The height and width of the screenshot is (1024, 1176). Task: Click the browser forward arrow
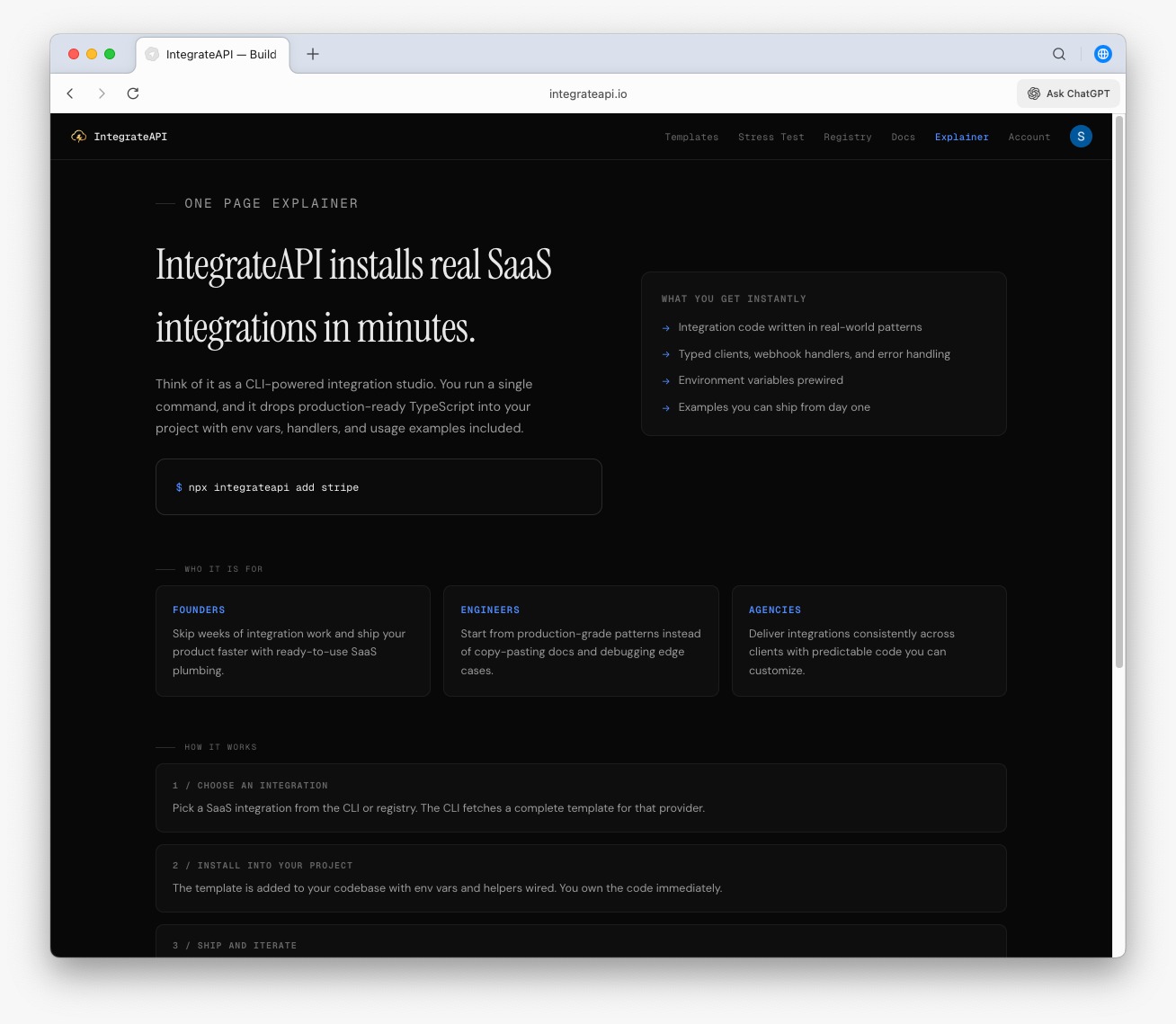[x=102, y=93]
